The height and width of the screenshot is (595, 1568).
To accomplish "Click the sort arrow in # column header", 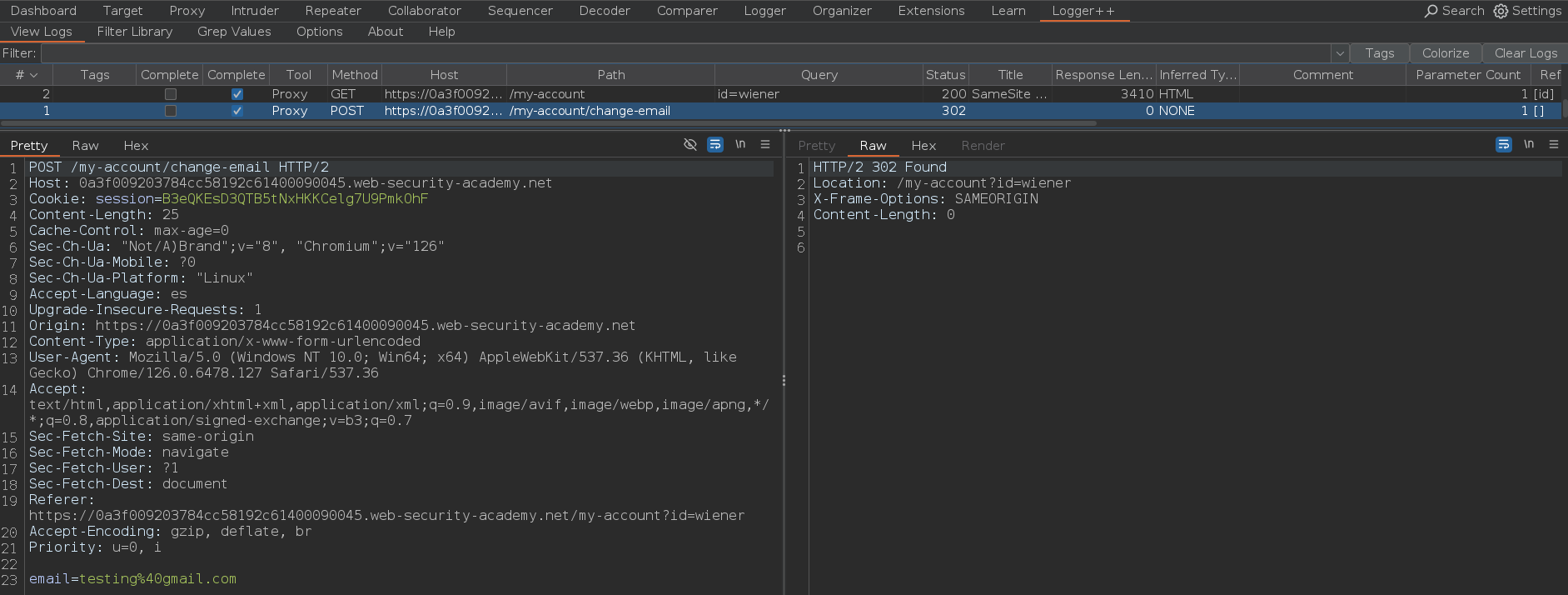I will (34, 75).
